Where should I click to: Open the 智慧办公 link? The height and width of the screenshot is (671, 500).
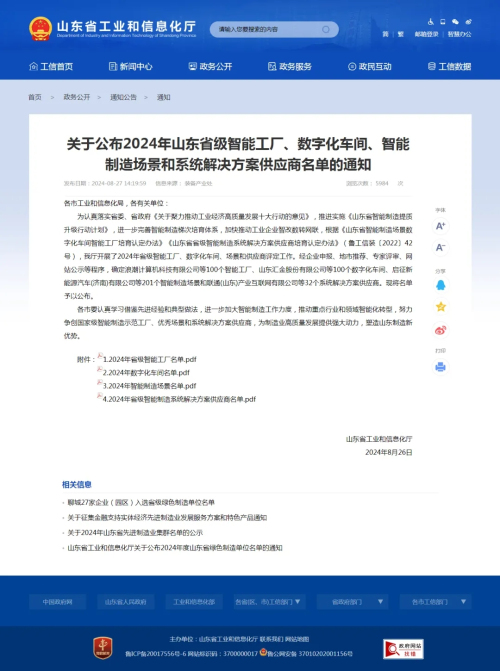pos(459,34)
